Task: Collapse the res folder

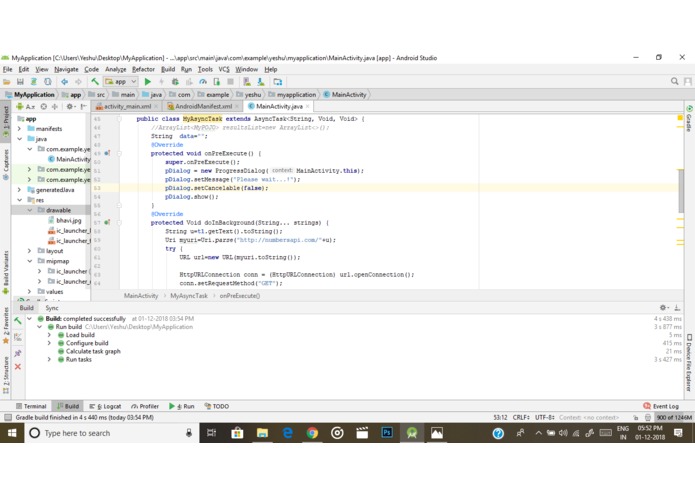Action: pos(19,200)
